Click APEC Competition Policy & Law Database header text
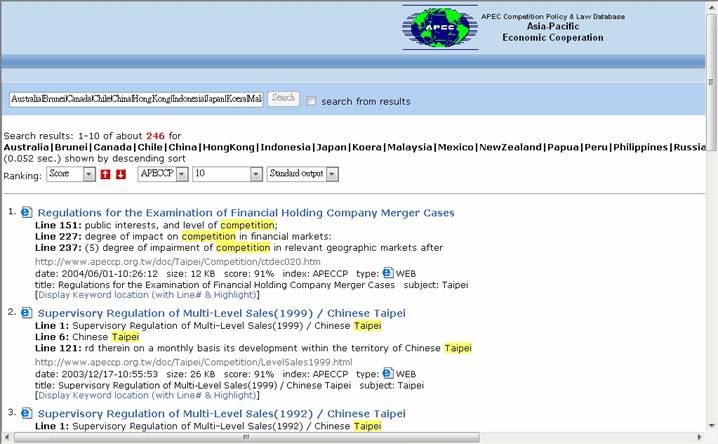Image resolution: width=718 pixels, height=444 pixels. point(553,16)
